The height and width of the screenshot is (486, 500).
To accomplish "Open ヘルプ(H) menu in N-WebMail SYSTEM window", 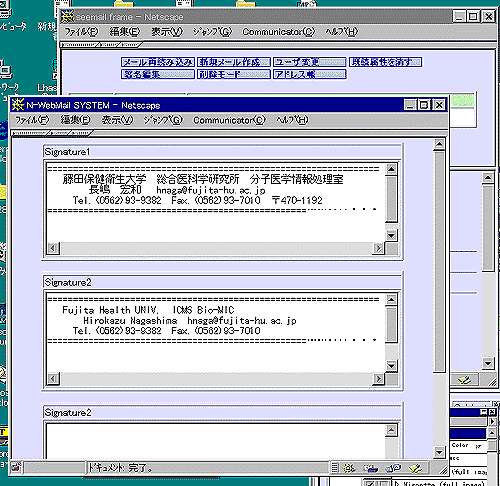I will [292, 120].
